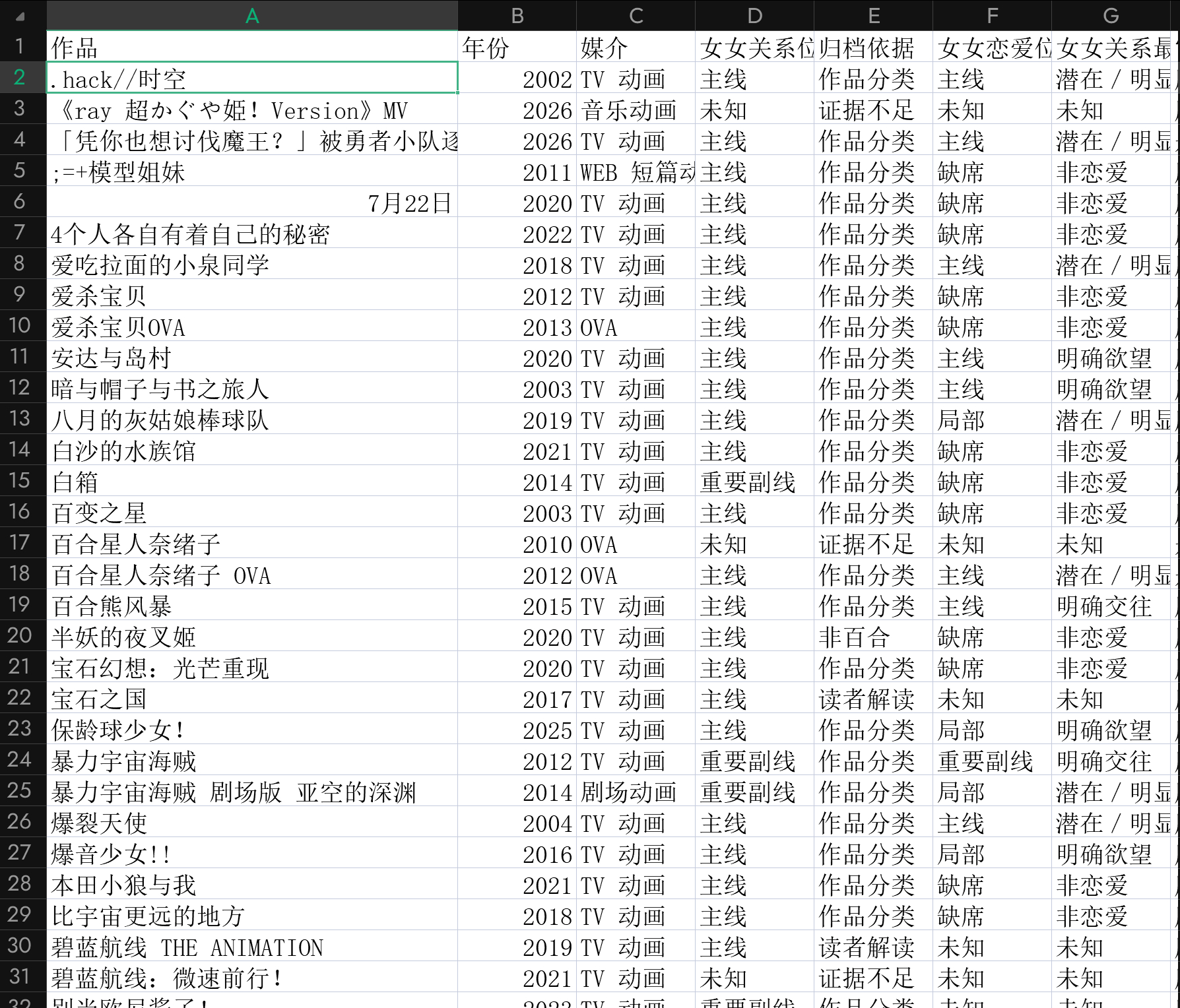The height and width of the screenshot is (1008, 1180).
Task: Click the year cell "2017"
Action: pos(517,698)
